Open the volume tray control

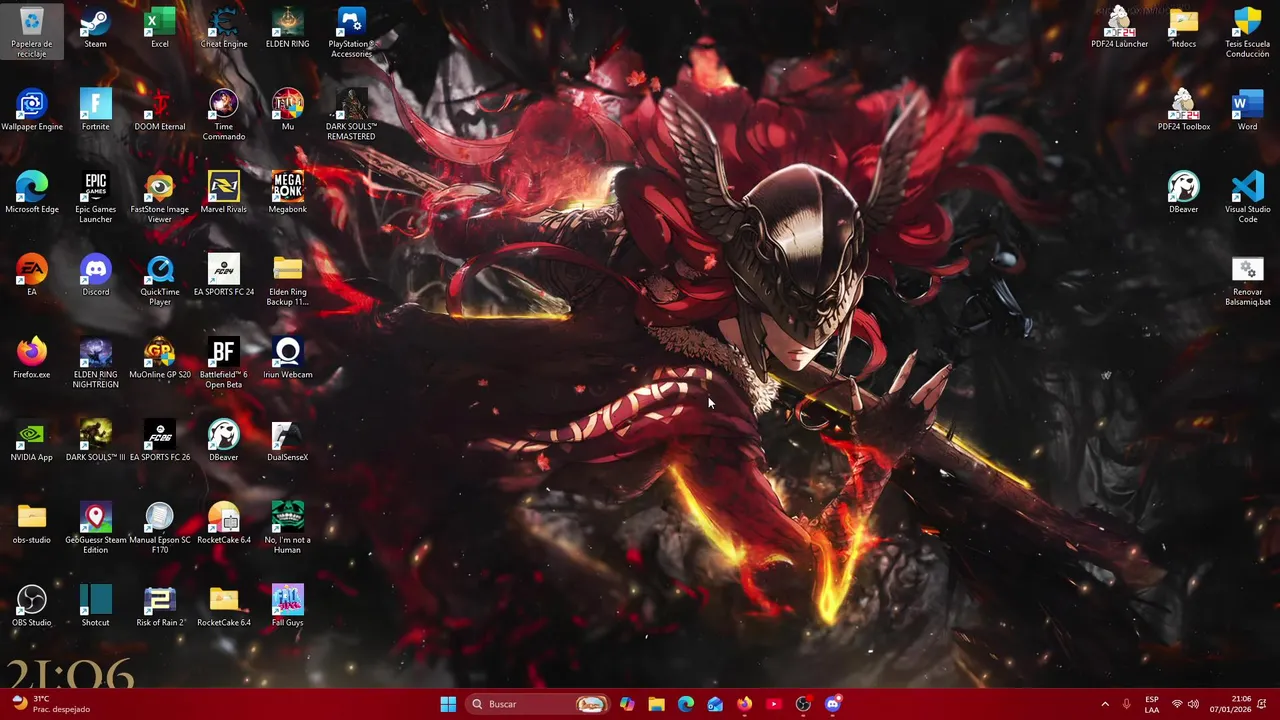pyautogui.click(x=1193, y=704)
